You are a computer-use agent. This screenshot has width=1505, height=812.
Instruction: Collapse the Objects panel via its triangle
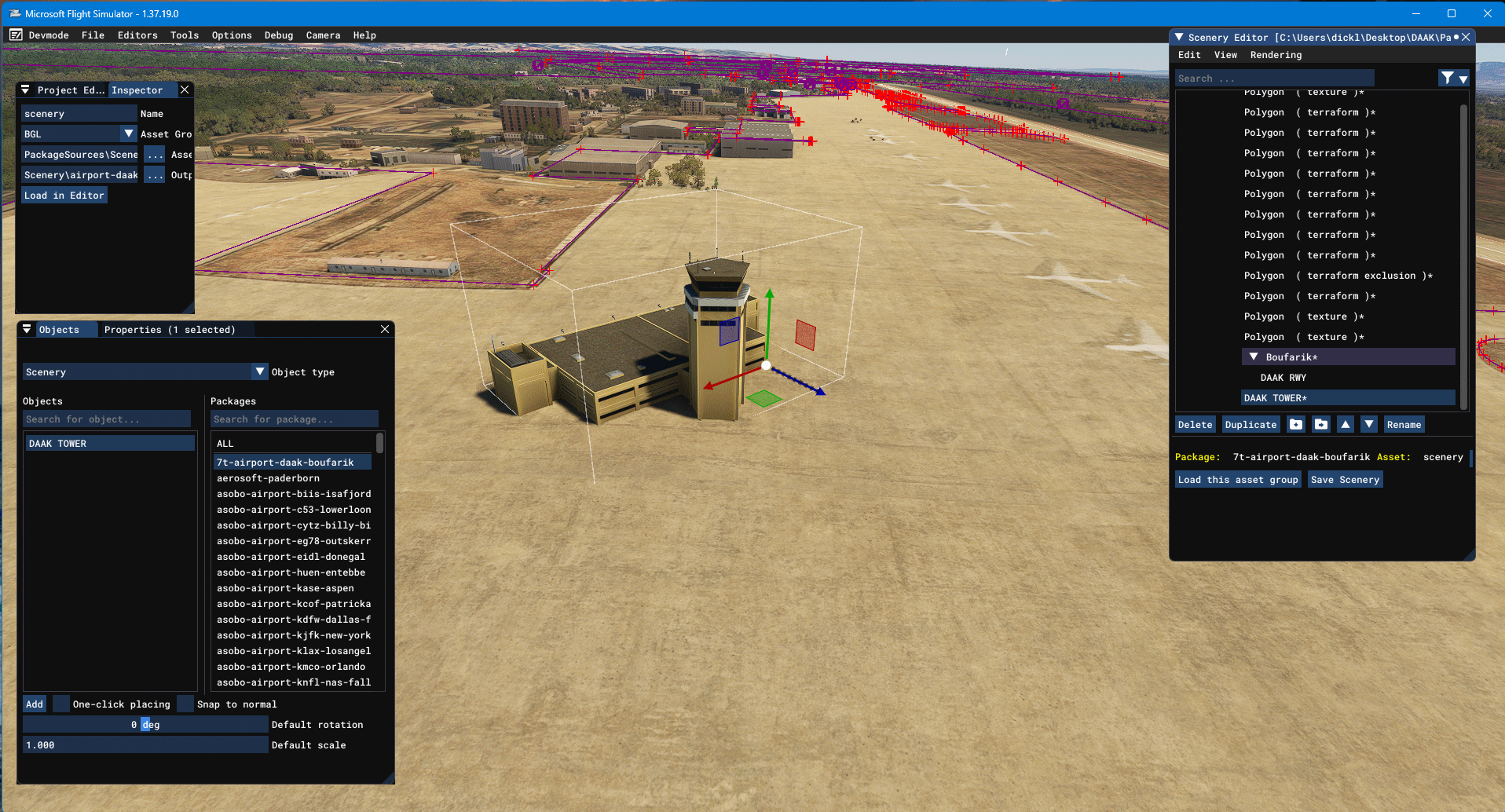(27, 329)
